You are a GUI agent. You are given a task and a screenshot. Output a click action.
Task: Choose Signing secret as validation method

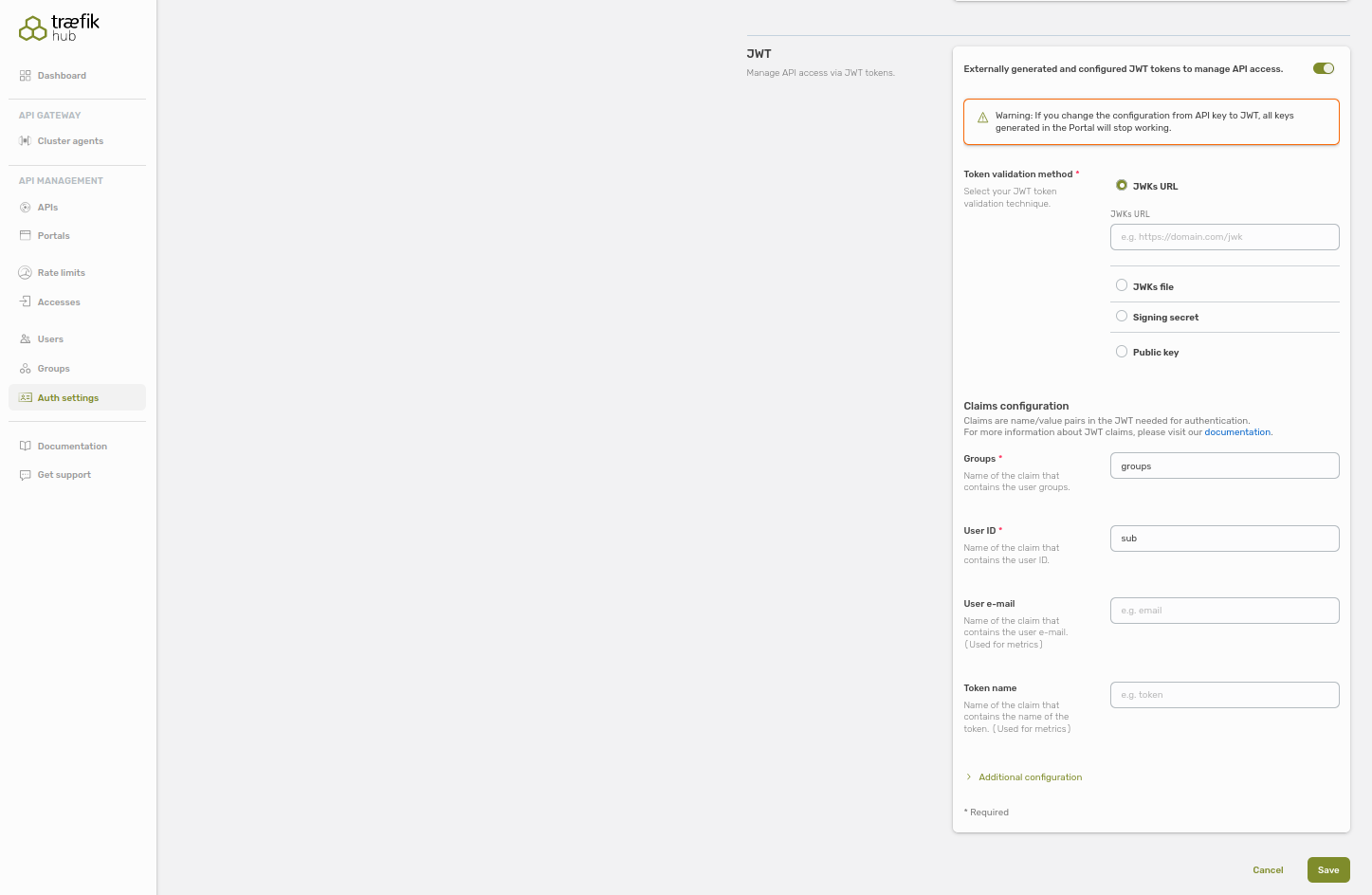(1122, 315)
